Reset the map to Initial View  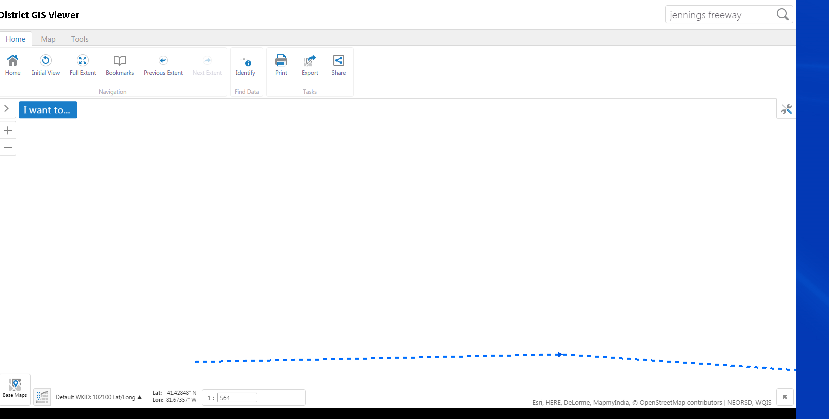45,65
